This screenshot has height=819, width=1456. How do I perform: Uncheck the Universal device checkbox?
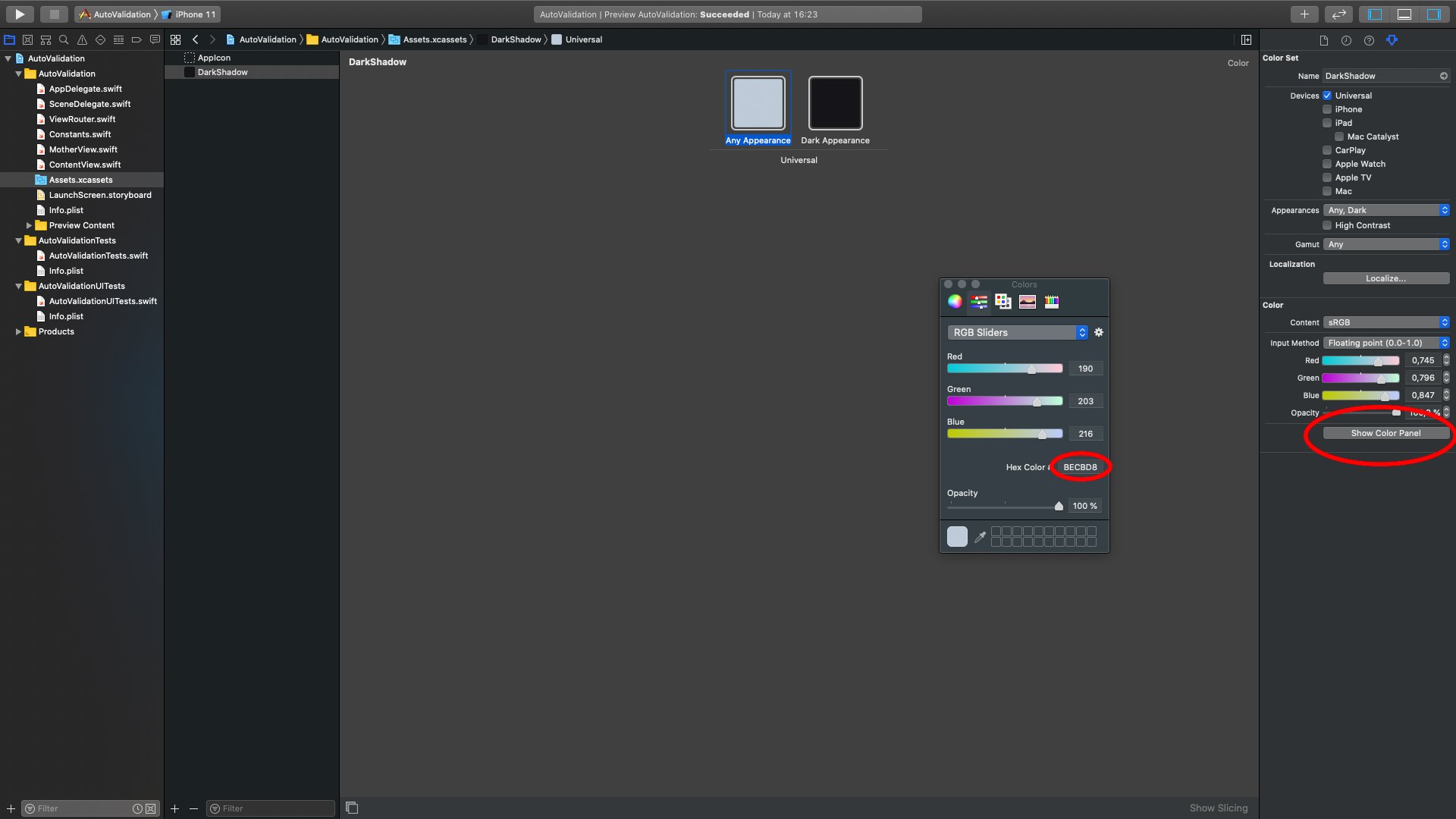tap(1327, 96)
